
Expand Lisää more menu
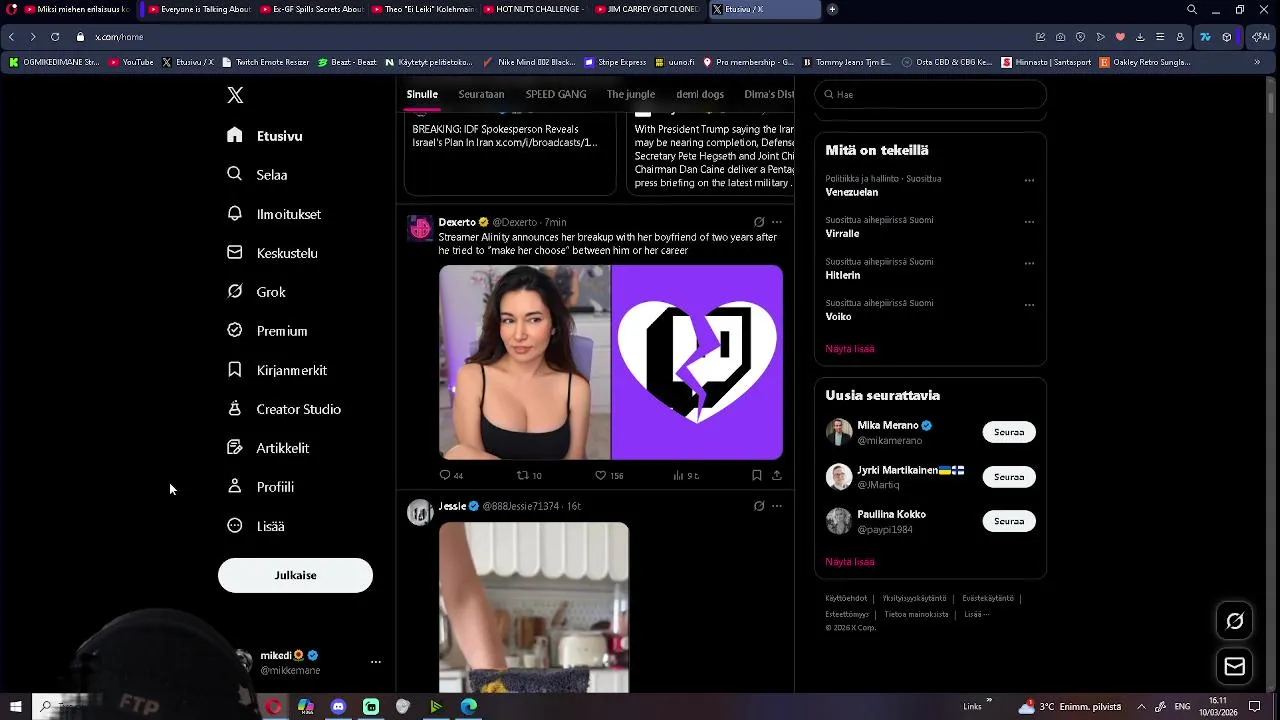[x=256, y=526]
